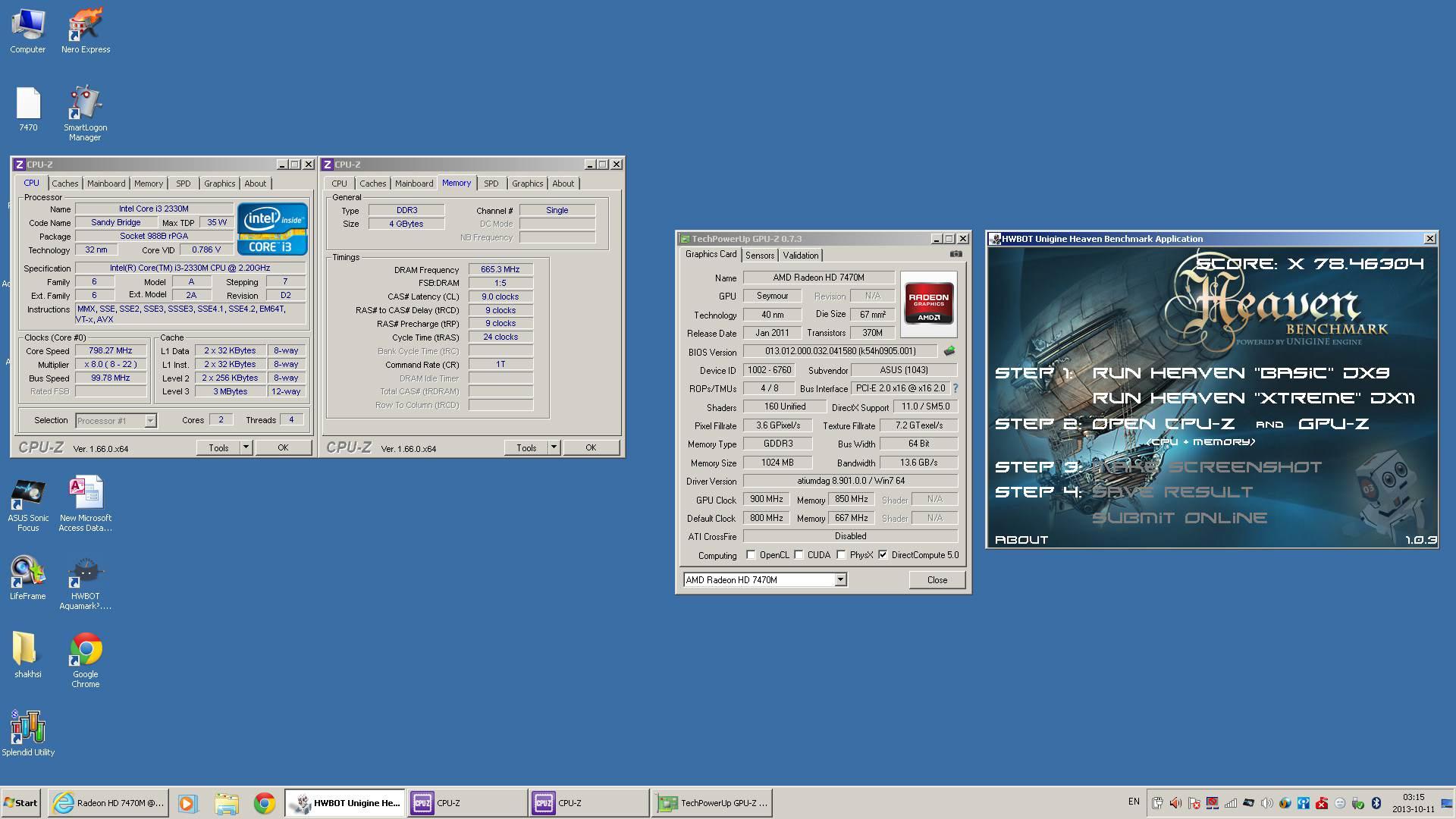Click OK in left CPU-Z window

coord(283,448)
